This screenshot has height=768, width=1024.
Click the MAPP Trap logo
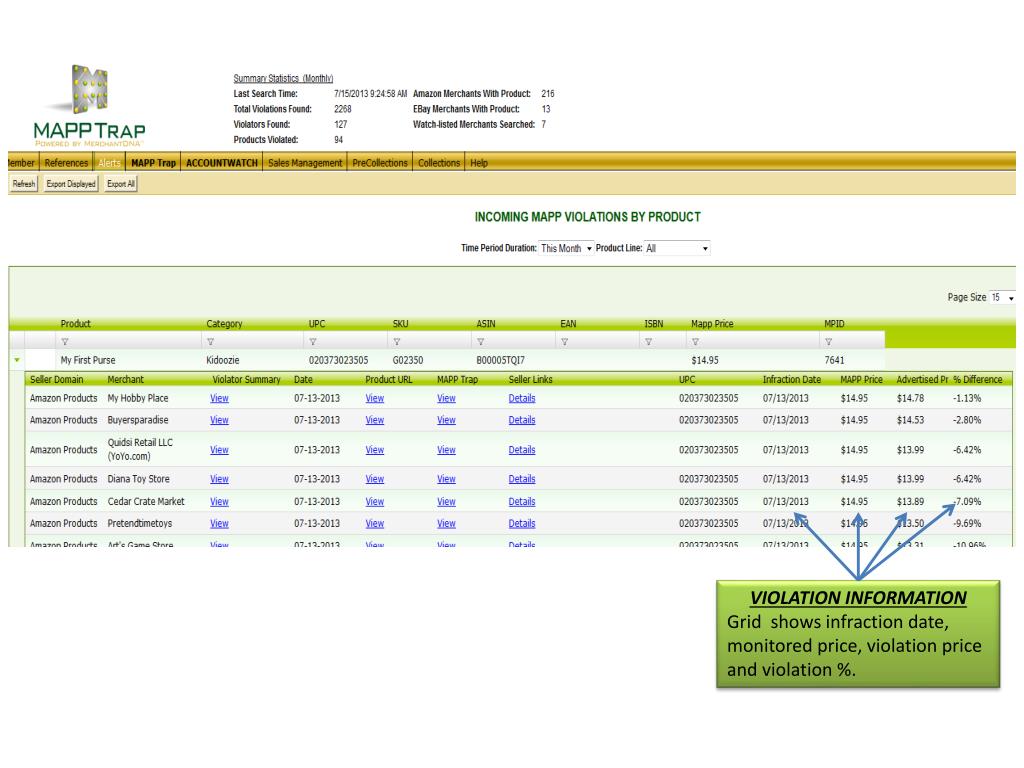pyautogui.click(x=89, y=106)
